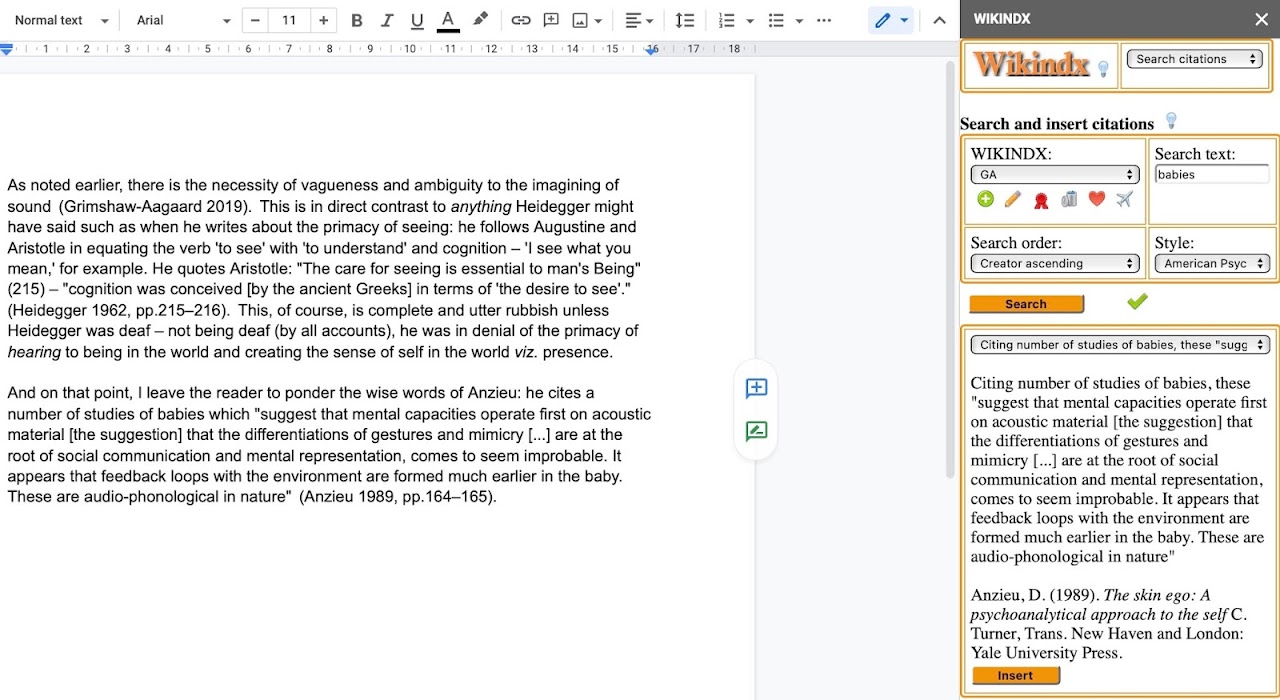Click the highlight color marker icon
Viewport: 1280px width, 700px height.
coord(481,20)
